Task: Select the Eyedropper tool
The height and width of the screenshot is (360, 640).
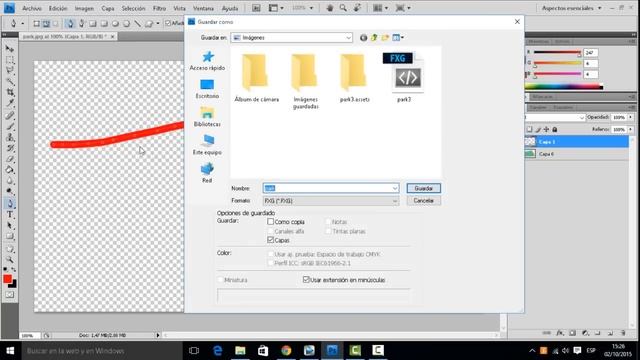Action: tap(10, 103)
